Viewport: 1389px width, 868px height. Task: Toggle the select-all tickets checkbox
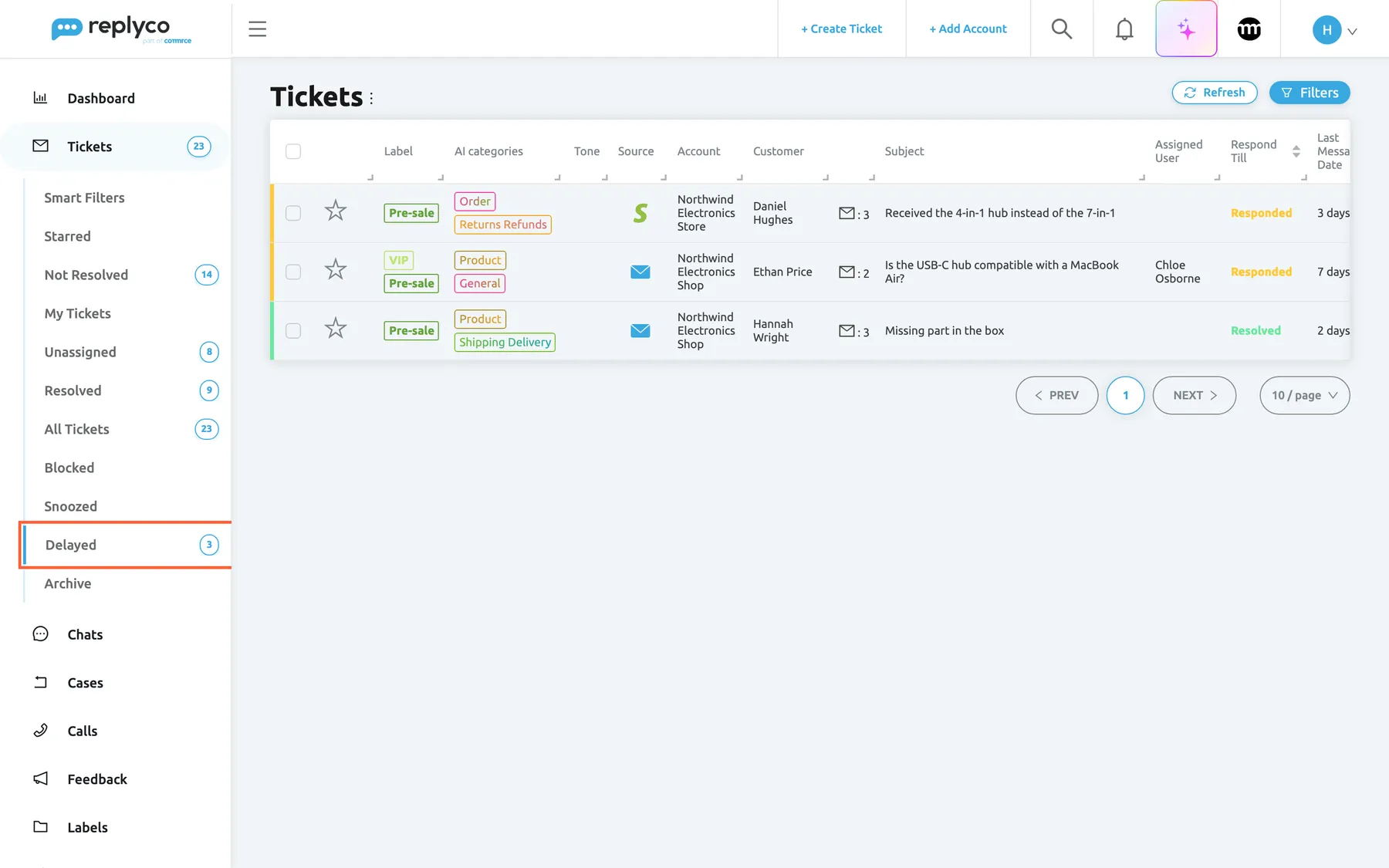pyautogui.click(x=293, y=151)
